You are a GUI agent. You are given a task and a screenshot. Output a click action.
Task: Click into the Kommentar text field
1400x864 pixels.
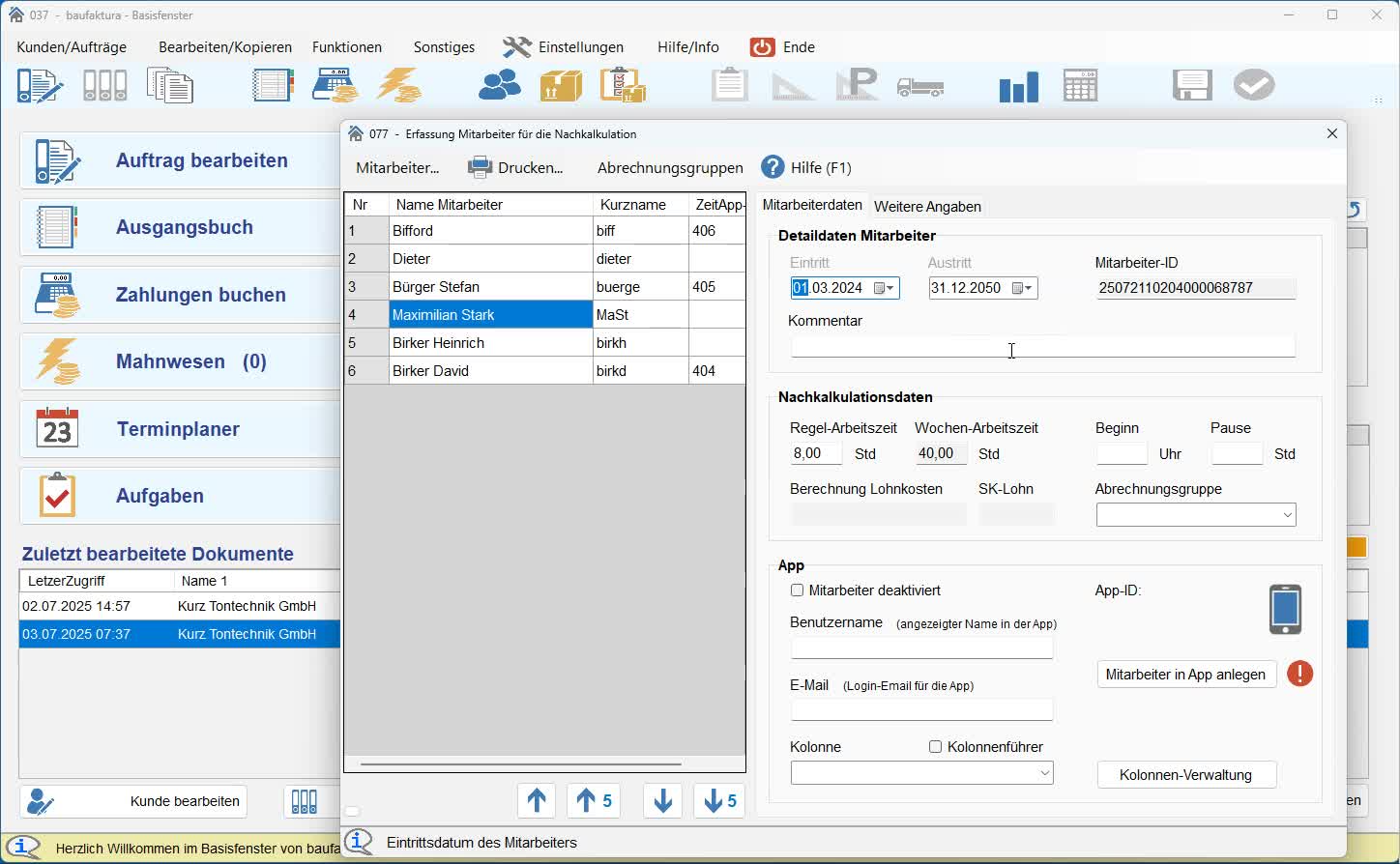tap(1042, 347)
